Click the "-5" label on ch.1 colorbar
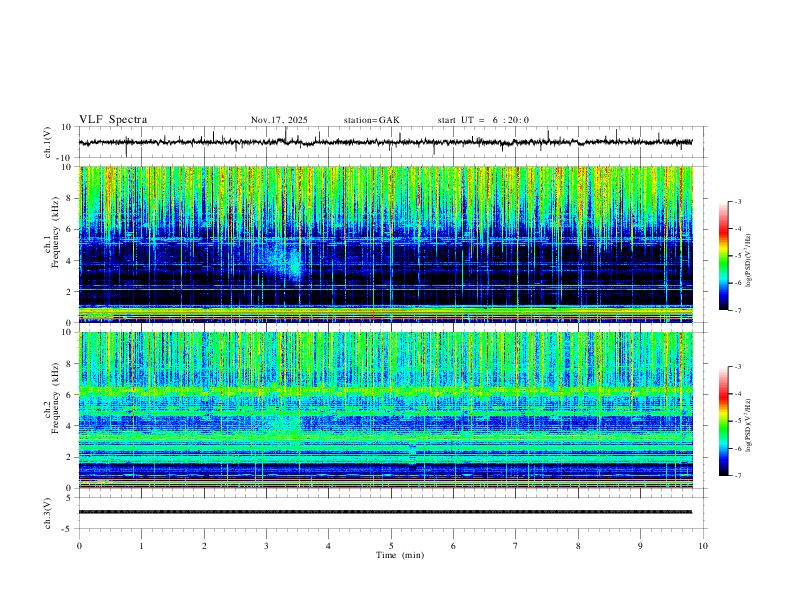 738,256
